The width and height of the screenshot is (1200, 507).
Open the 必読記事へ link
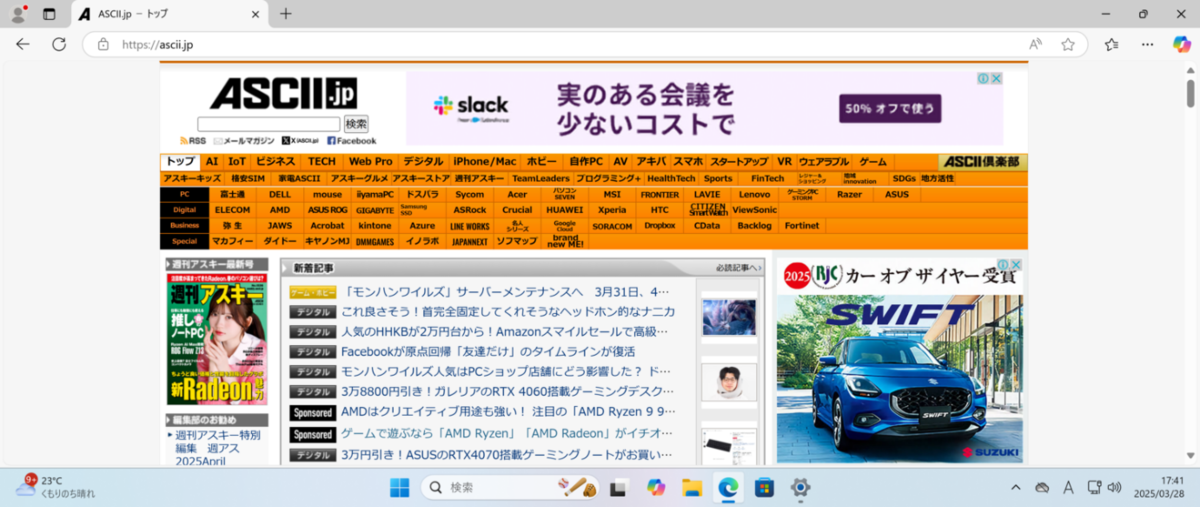(x=737, y=268)
